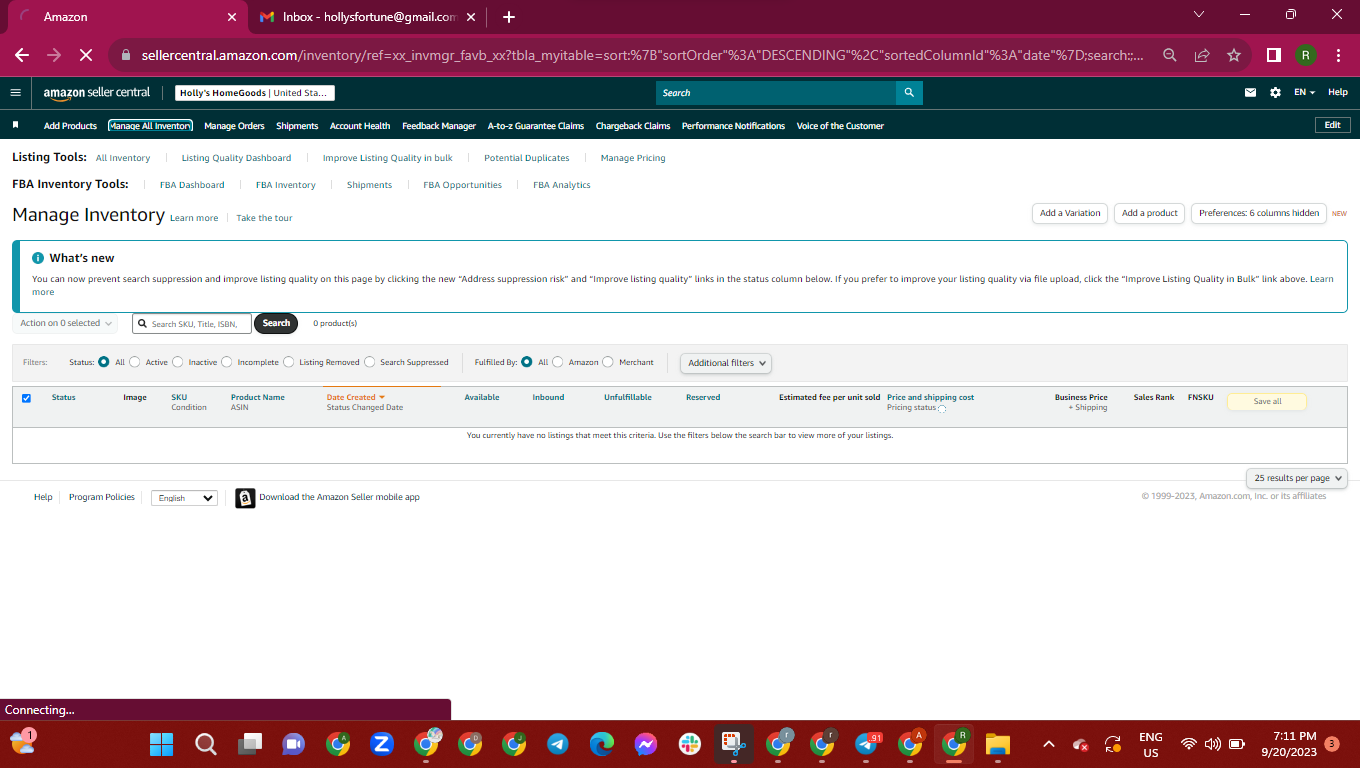Viewport: 1360px width, 768px height.
Task: Select the Incomplete status filter
Action: [x=227, y=362]
